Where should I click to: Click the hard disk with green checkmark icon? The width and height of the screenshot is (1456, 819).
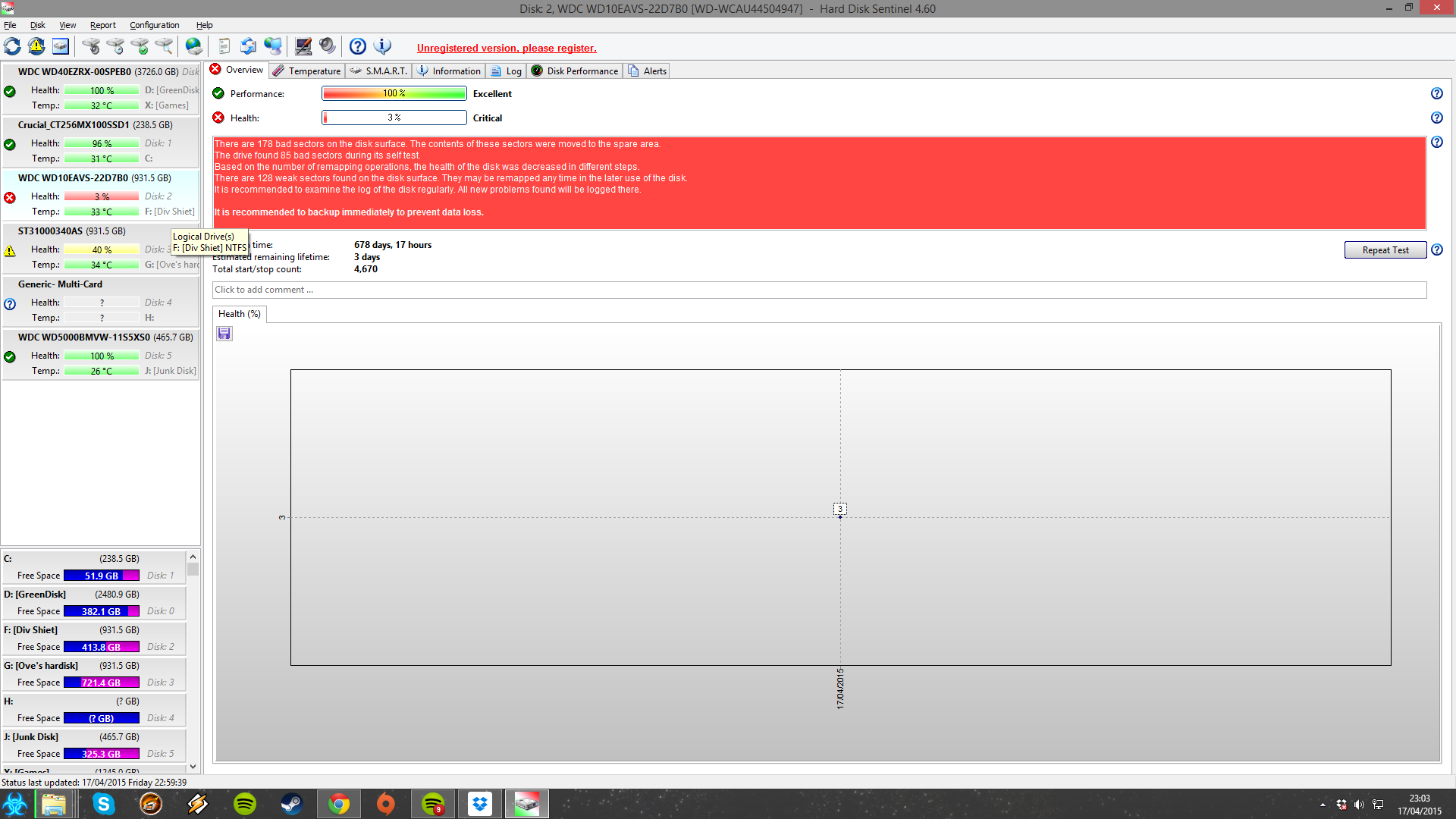click(140, 46)
